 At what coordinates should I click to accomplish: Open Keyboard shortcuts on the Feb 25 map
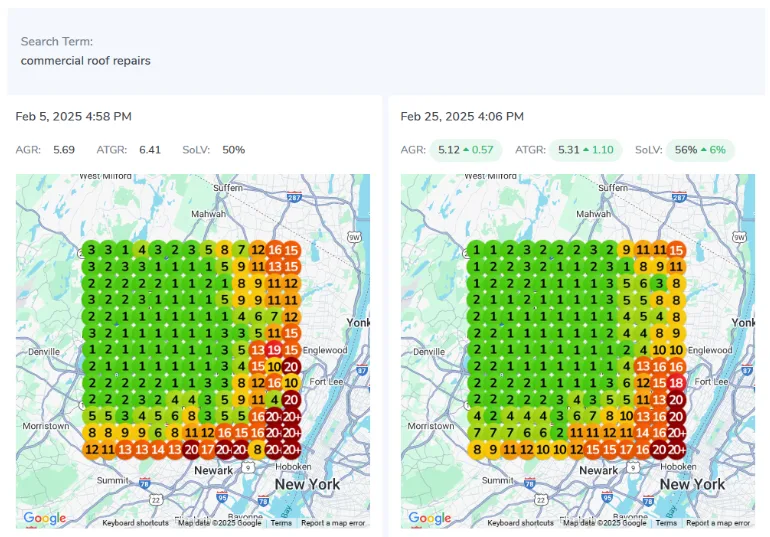pyautogui.click(x=520, y=523)
